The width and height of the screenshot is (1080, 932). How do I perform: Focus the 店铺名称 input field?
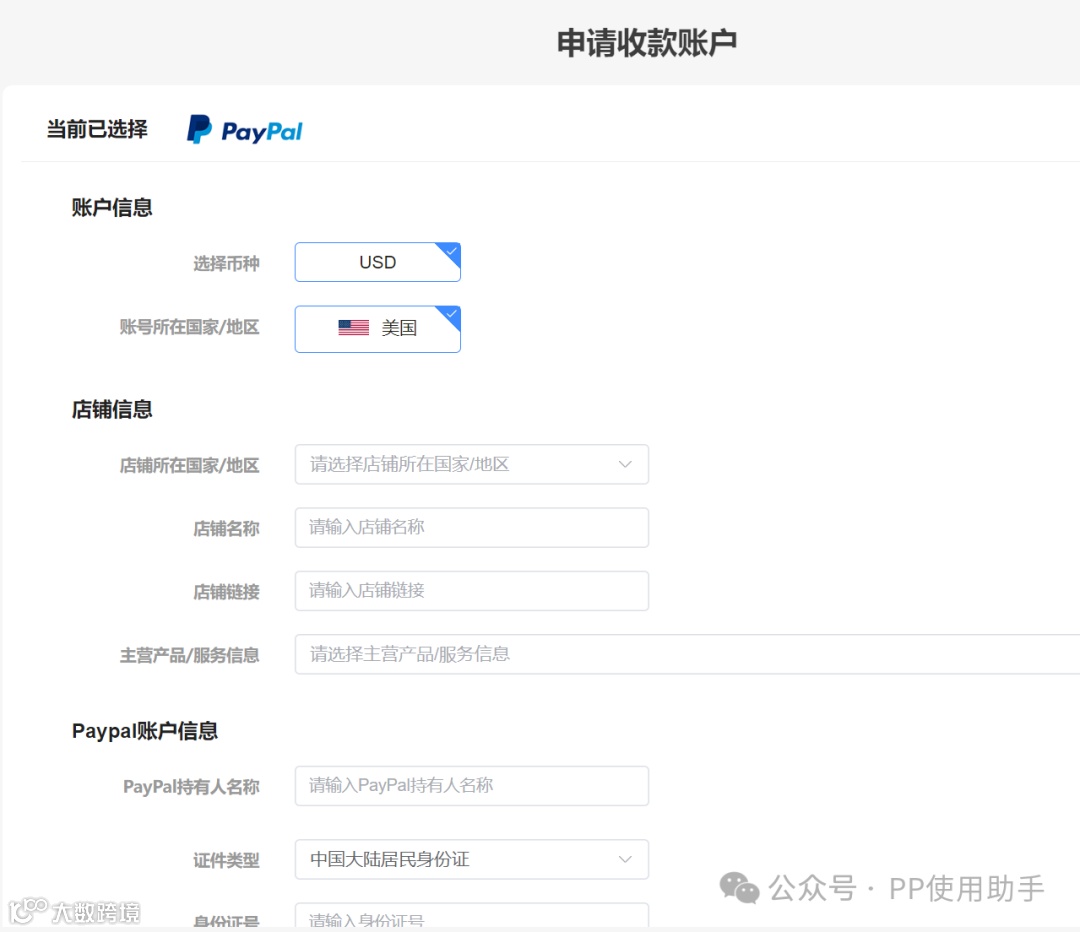pos(472,528)
